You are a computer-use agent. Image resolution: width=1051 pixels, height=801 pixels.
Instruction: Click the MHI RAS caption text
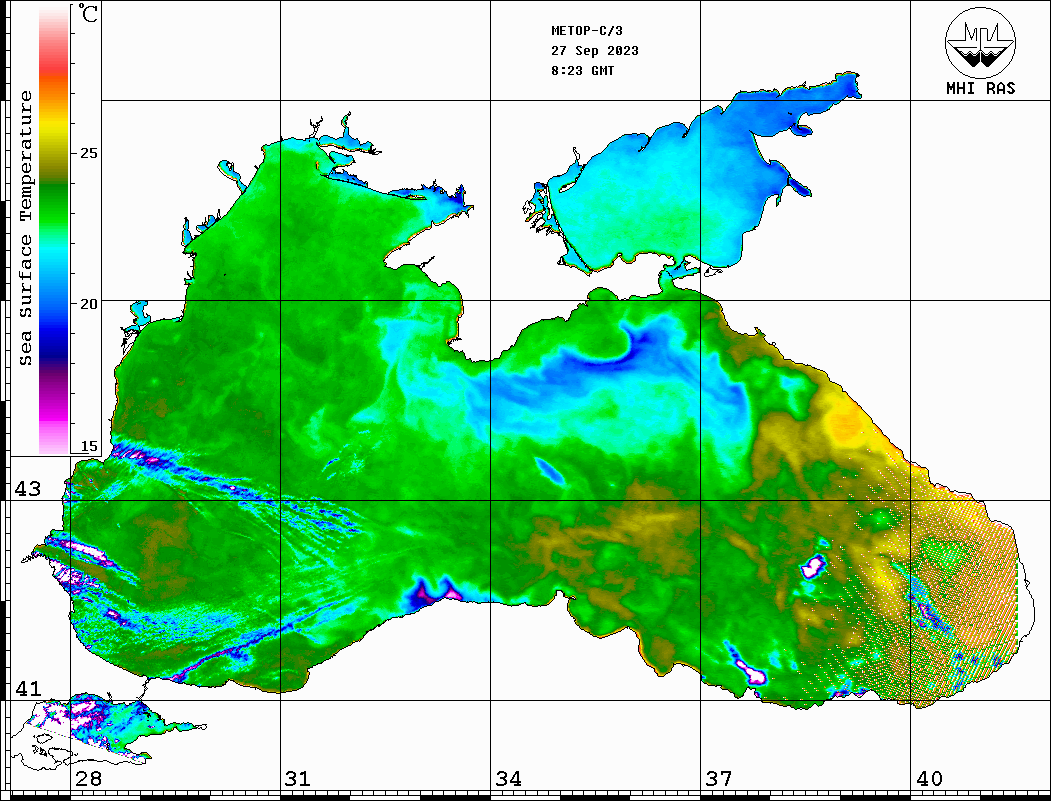981,88
